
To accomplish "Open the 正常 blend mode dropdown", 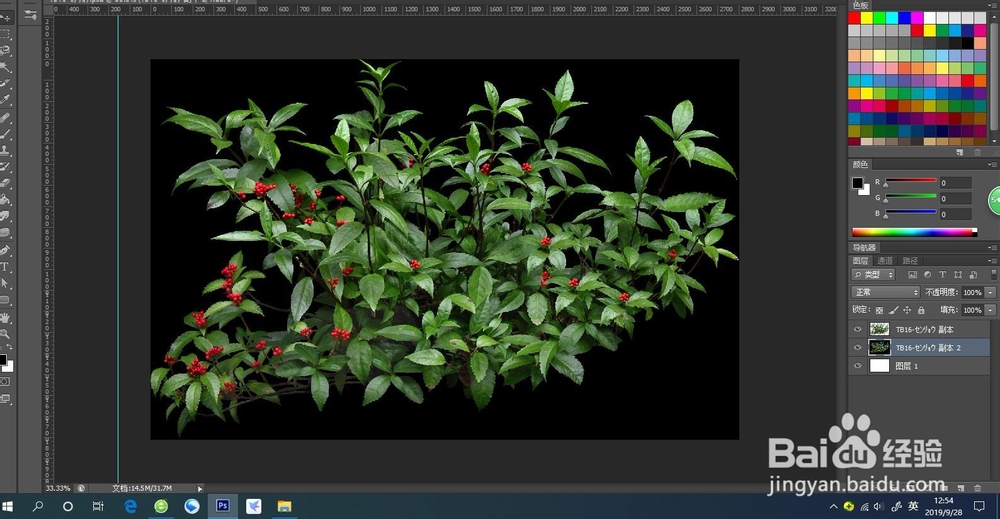I will 885,293.
